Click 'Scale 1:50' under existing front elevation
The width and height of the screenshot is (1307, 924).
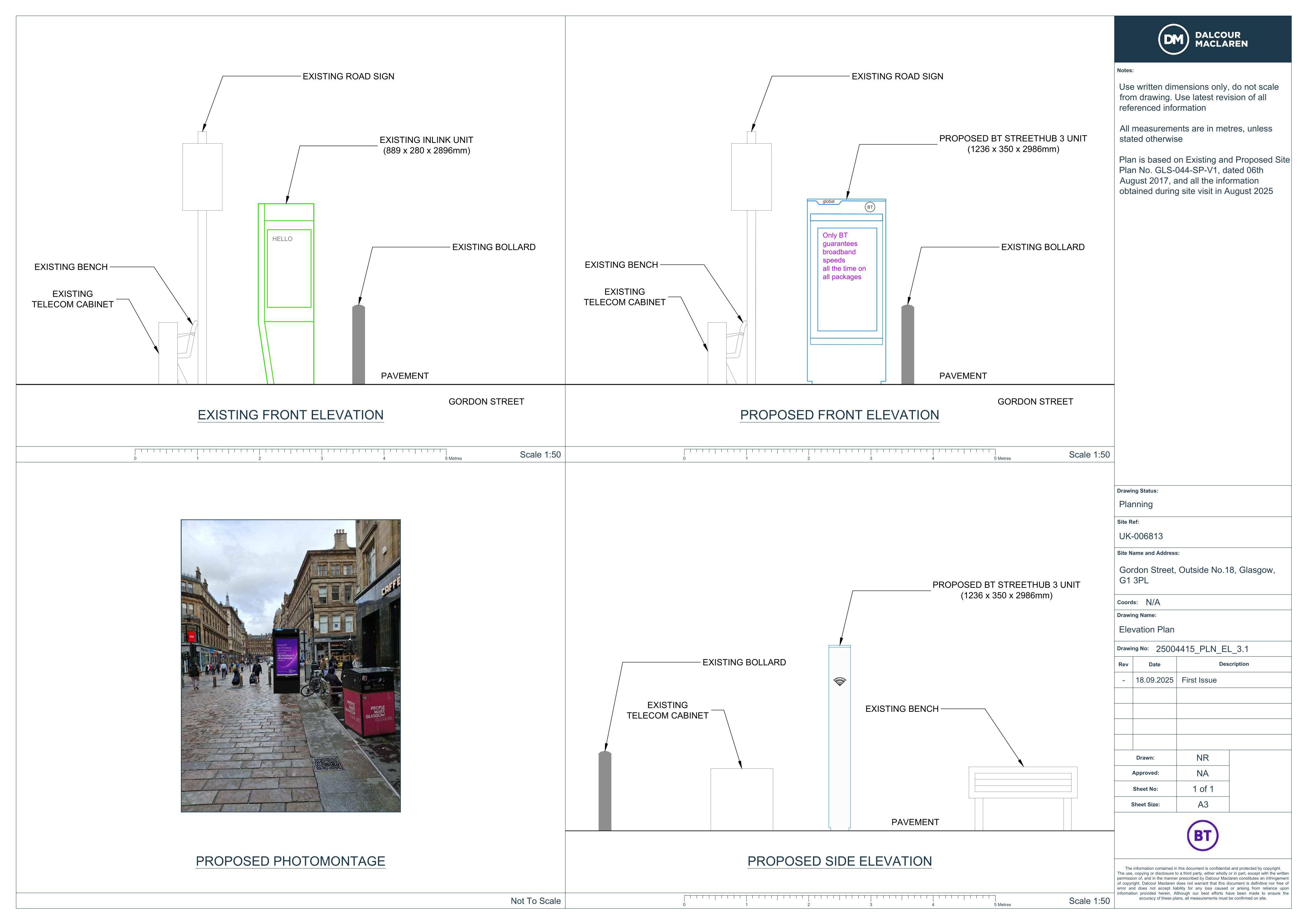(x=540, y=454)
